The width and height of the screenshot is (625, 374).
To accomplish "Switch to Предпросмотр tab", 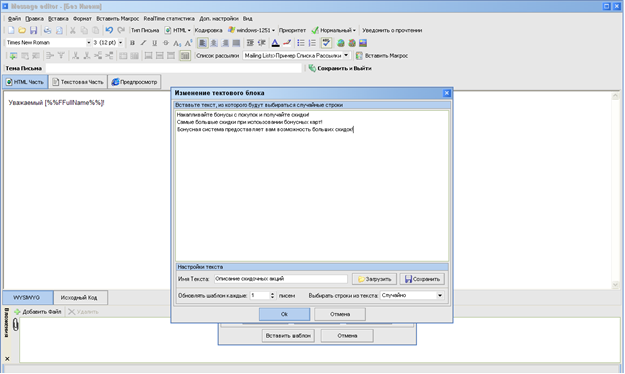I will tap(134, 82).
